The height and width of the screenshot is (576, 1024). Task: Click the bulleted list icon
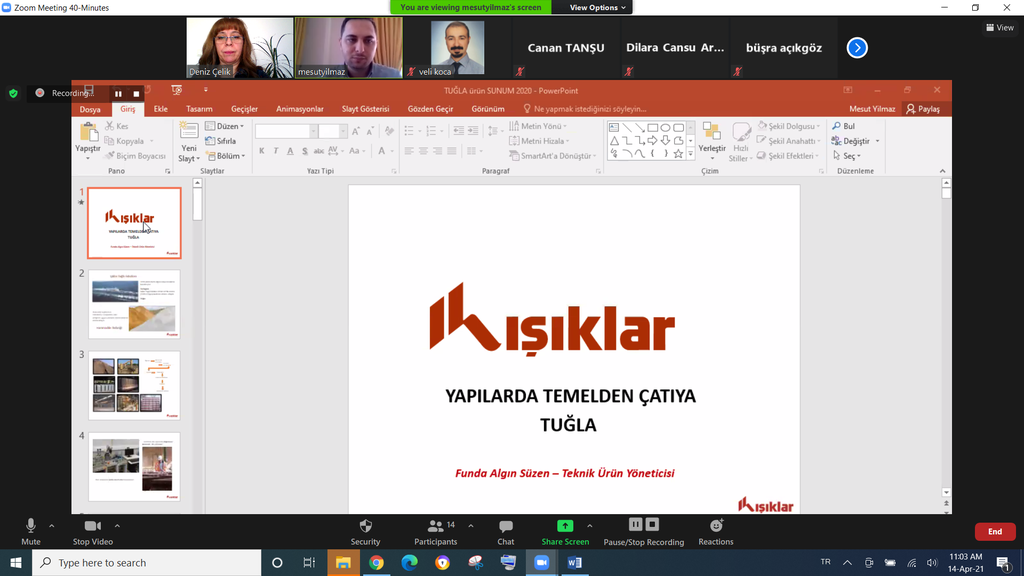pyautogui.click(x=409, y=131)
